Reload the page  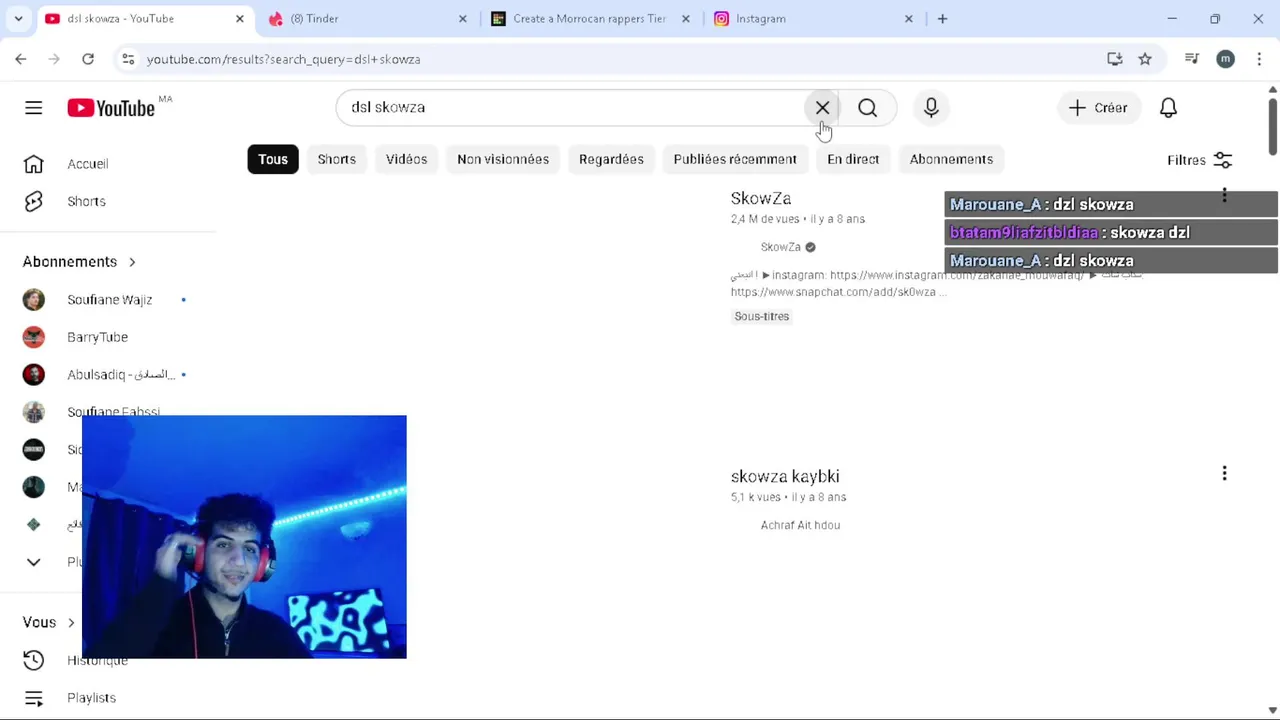click(88, 59)
